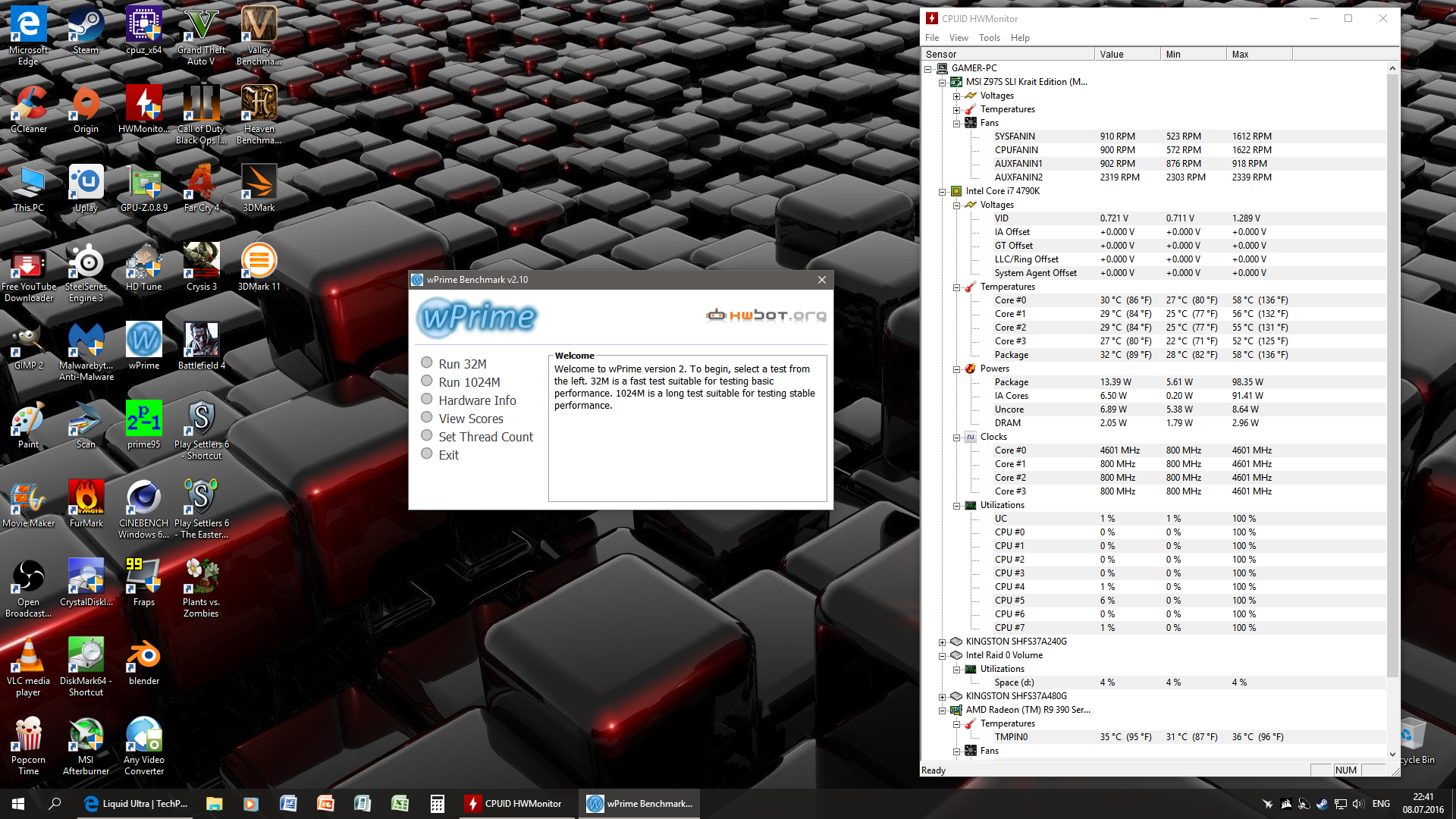The width and height of the screenshot is (1456, 819).
Task: Open SteelSeries Engine 3 icon
Action: (x=86, y=272)
